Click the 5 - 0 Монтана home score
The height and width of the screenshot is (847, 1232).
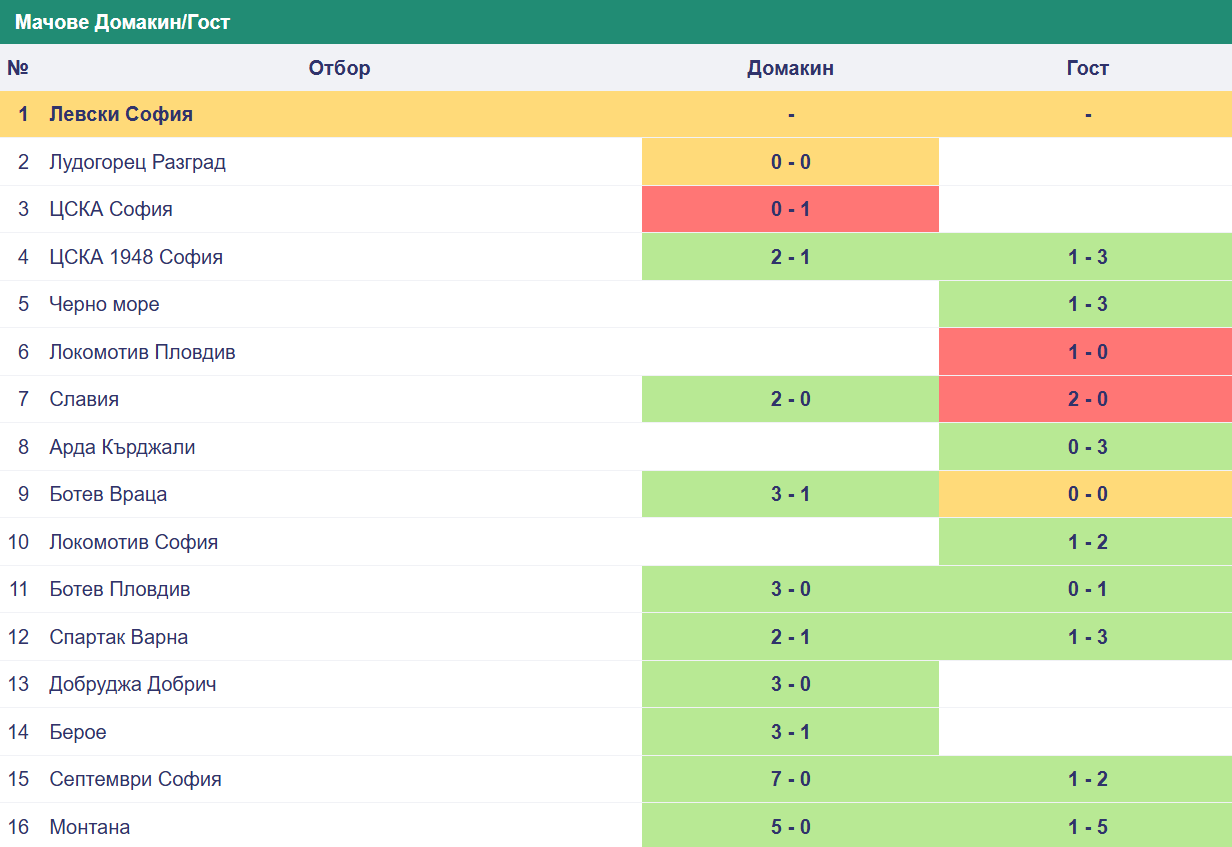790,827
